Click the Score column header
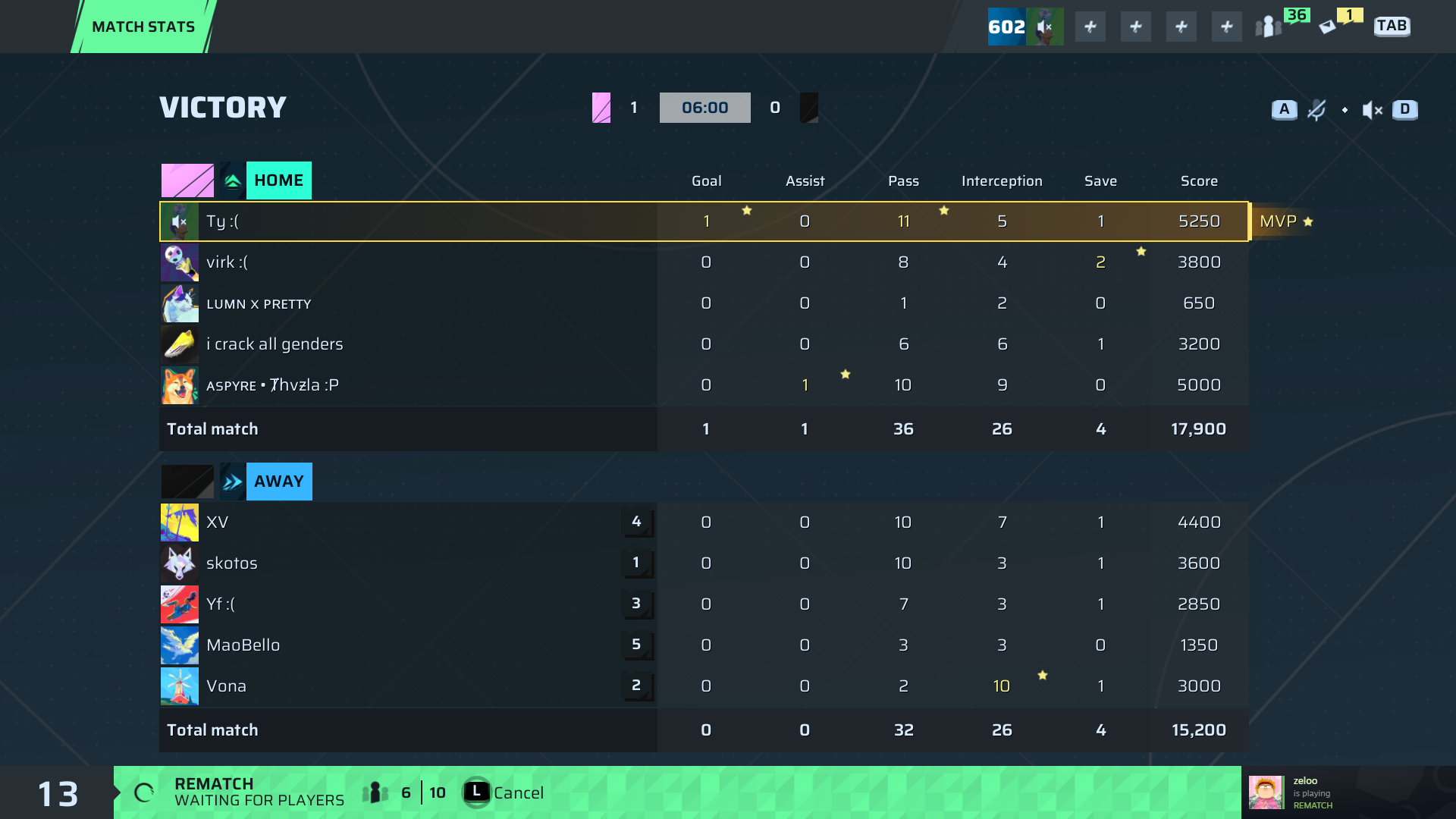 (x=1199, y=181)
